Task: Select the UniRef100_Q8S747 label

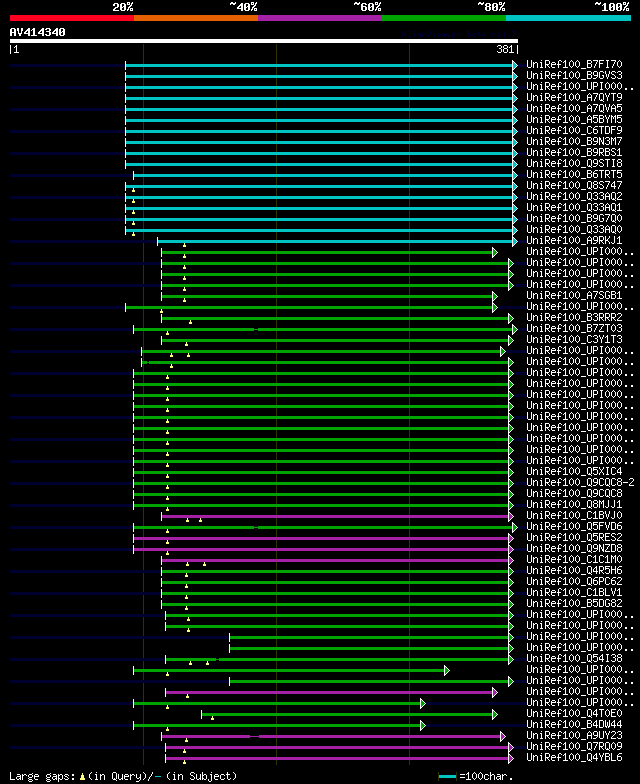Action: (574, 186)
